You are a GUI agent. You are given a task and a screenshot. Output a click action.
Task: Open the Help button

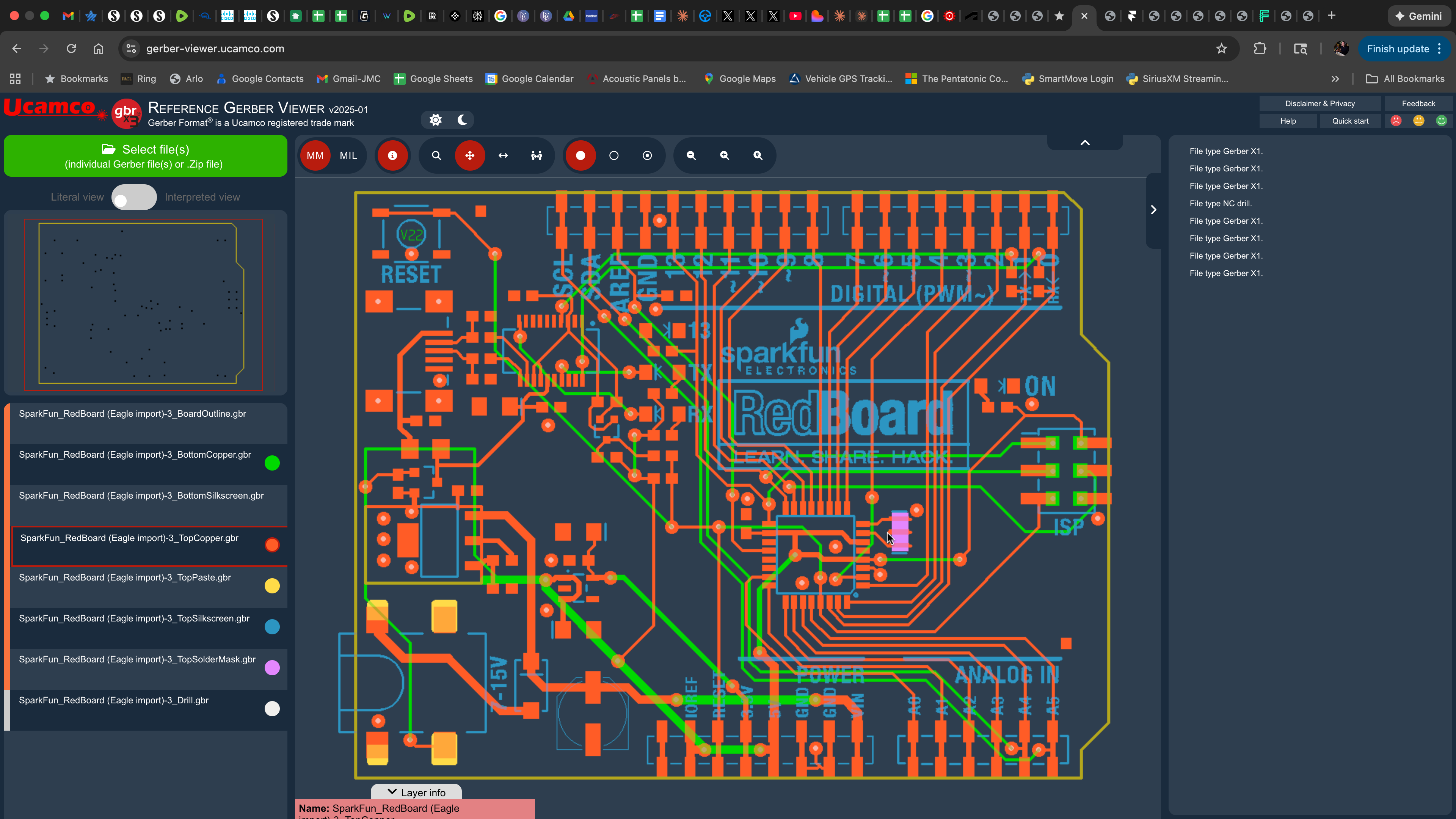pos(1288,121)
